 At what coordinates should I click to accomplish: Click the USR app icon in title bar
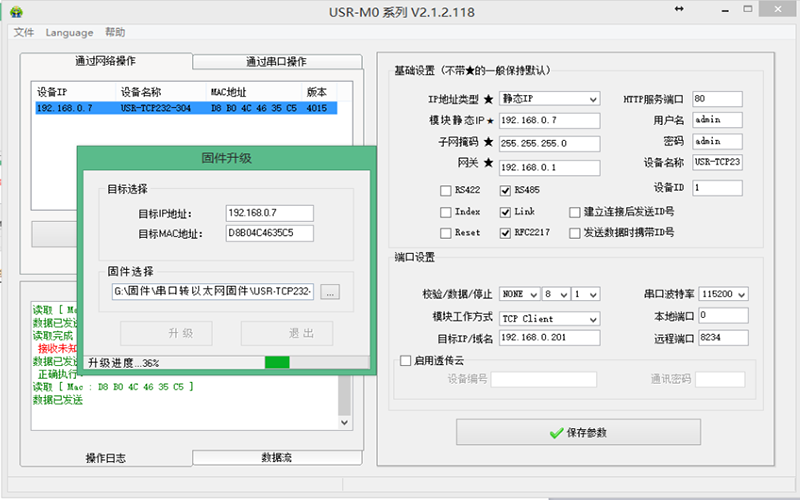(x=14, y=12)
